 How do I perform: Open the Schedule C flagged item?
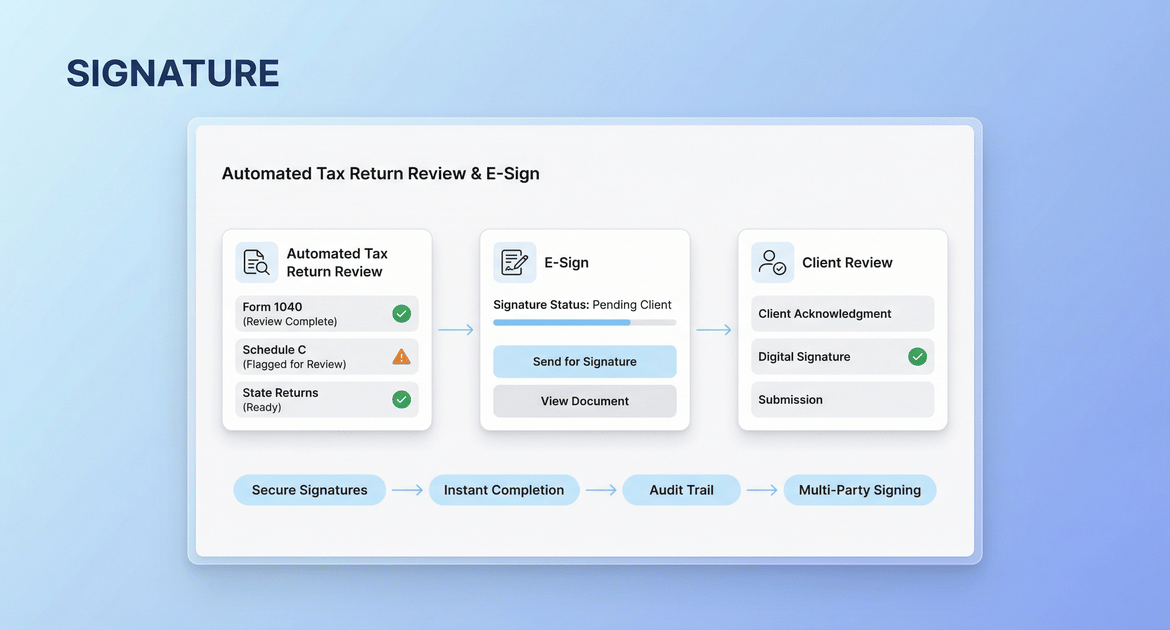click(310, 357)
